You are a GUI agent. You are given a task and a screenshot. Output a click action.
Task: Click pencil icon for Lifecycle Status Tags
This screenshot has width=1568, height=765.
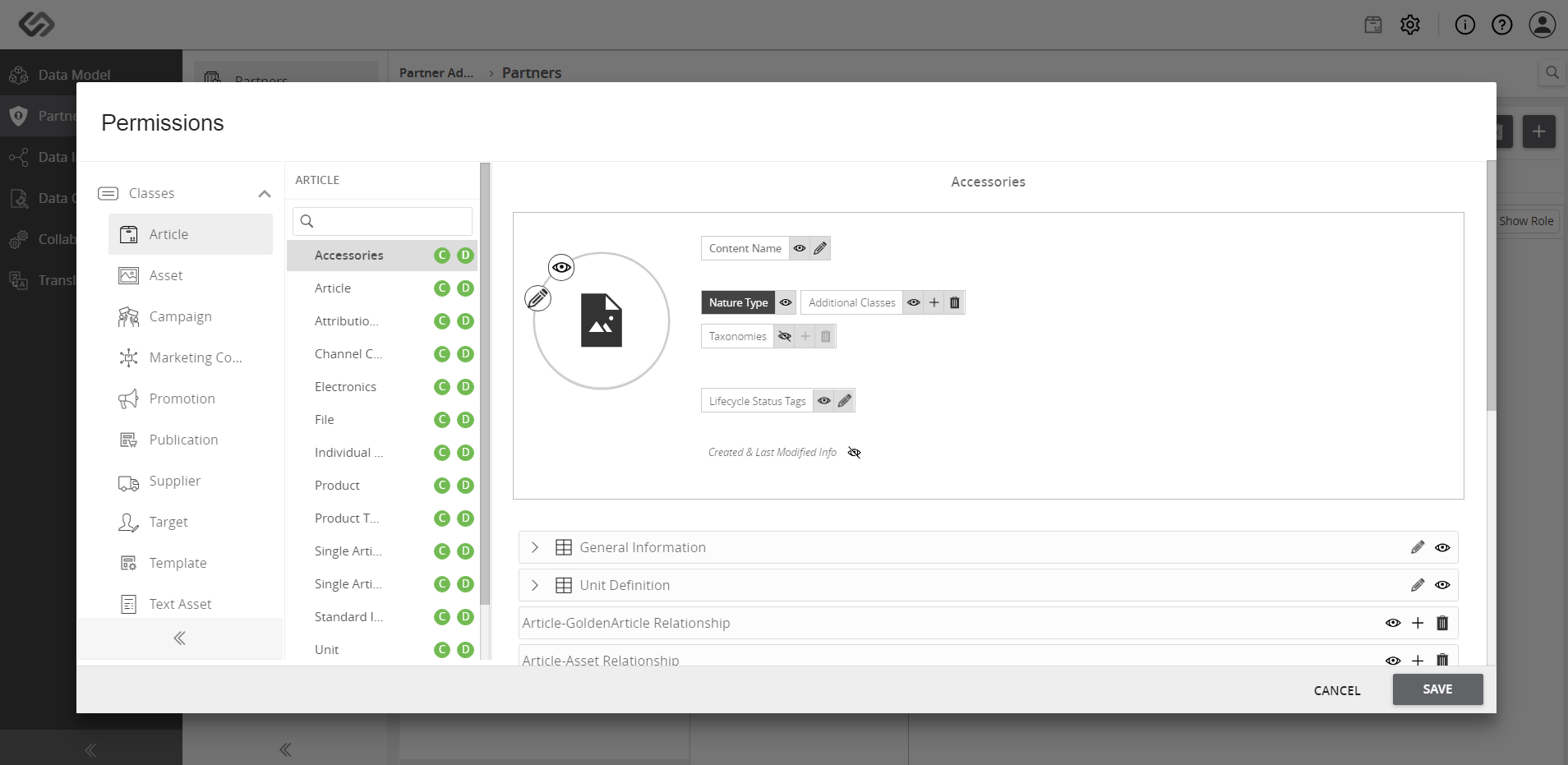click(x=845, y=401)
